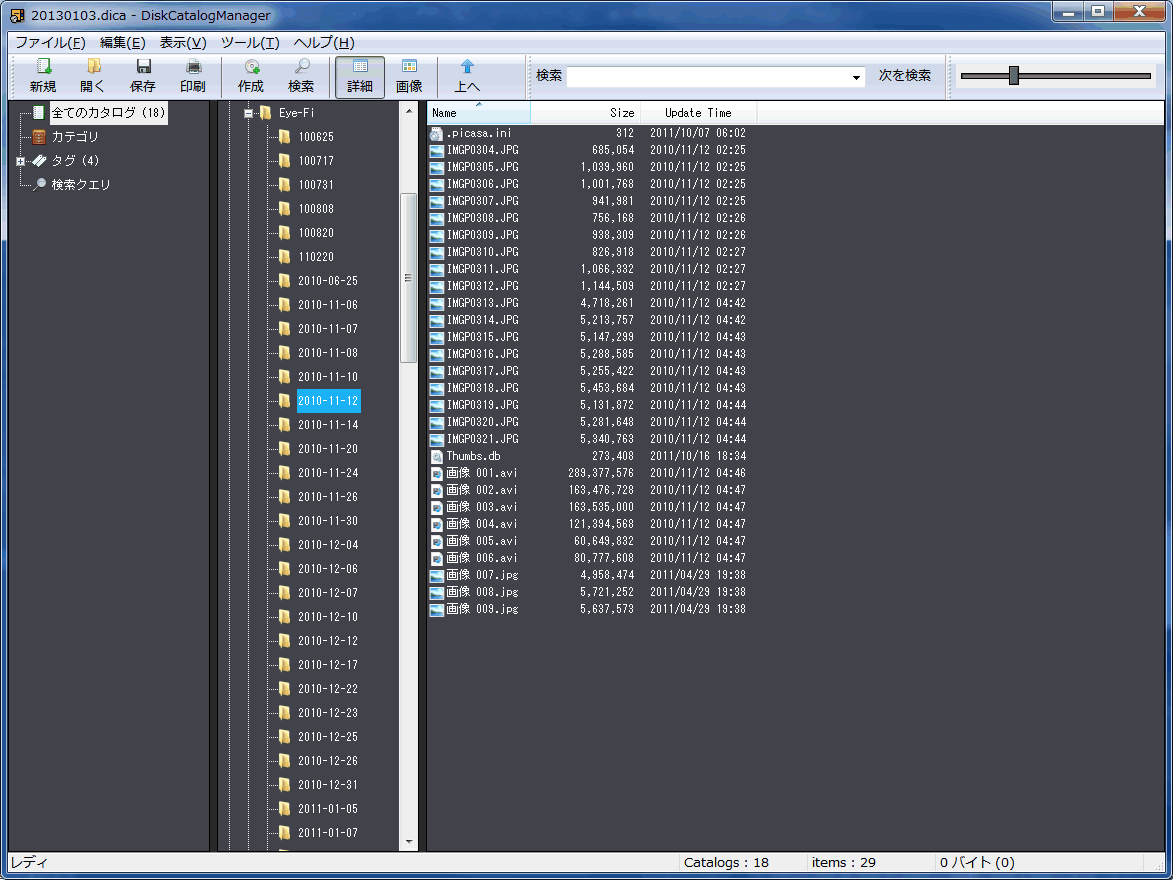
Task: Expand the タグ (4) tree node
Action: (x=20, y=161)
